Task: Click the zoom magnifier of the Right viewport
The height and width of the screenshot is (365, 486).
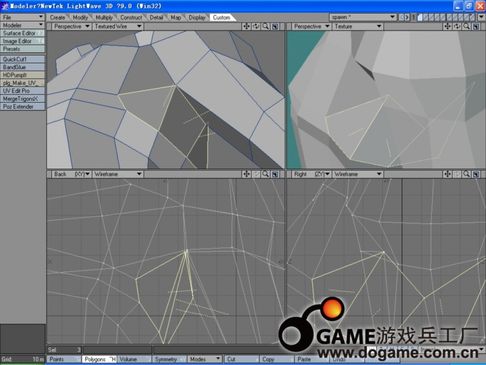Action: point(467,174)
